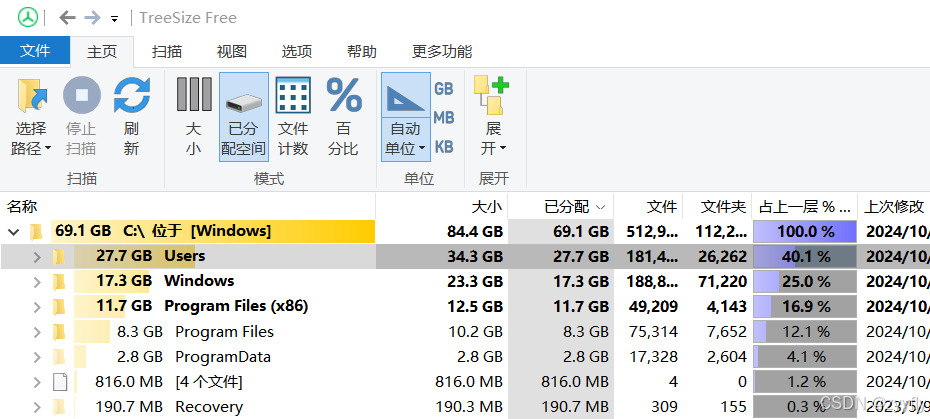Switch to the 扫描 tab
This screenshot has height=419, width=930.
coord(167,52)
